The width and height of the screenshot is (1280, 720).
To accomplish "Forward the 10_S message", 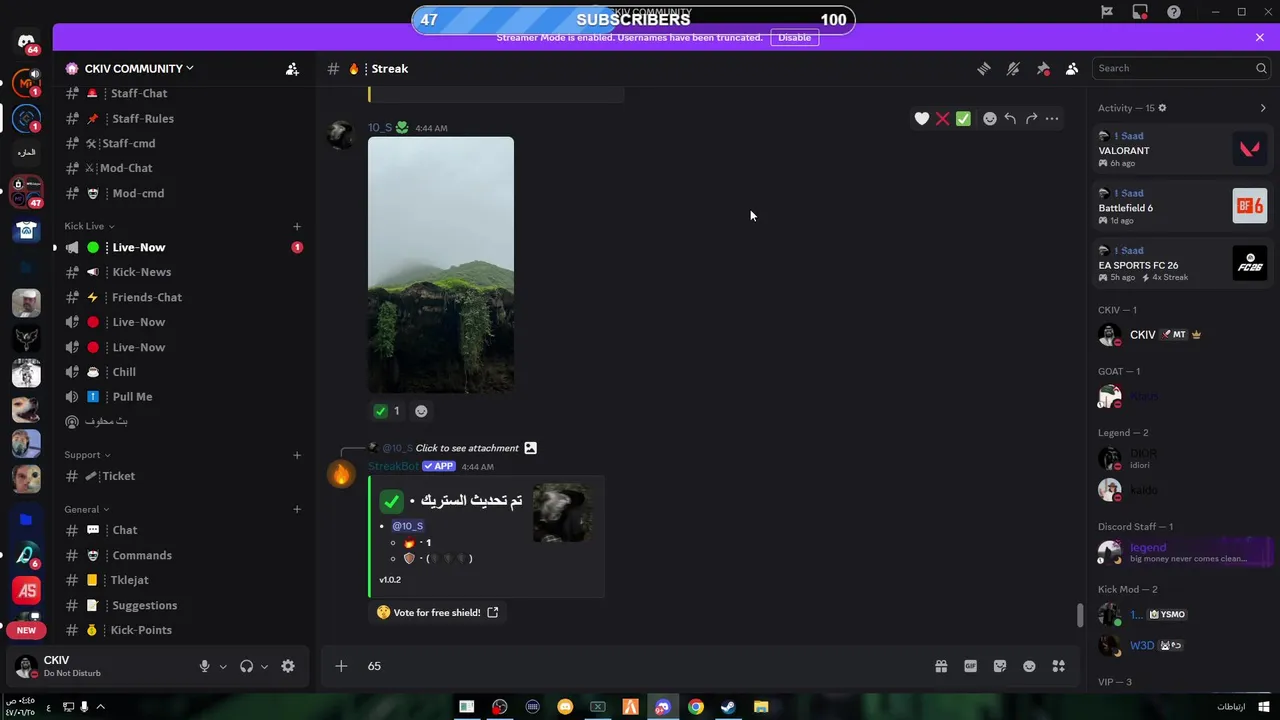I will tap(1031, 118).
